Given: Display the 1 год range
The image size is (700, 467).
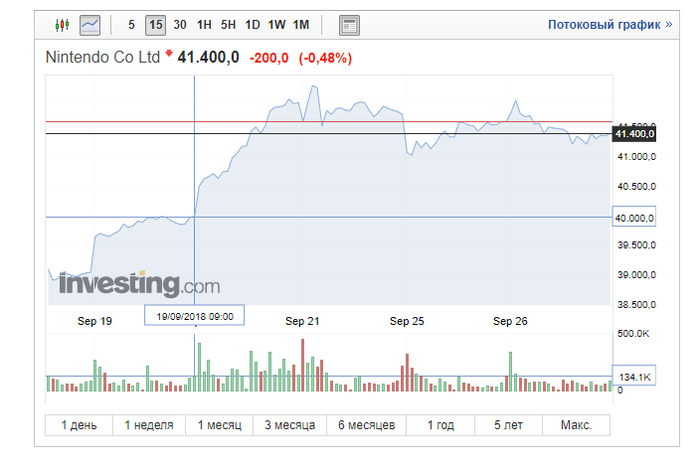Looking at the screenshot, I should (440, 425).
